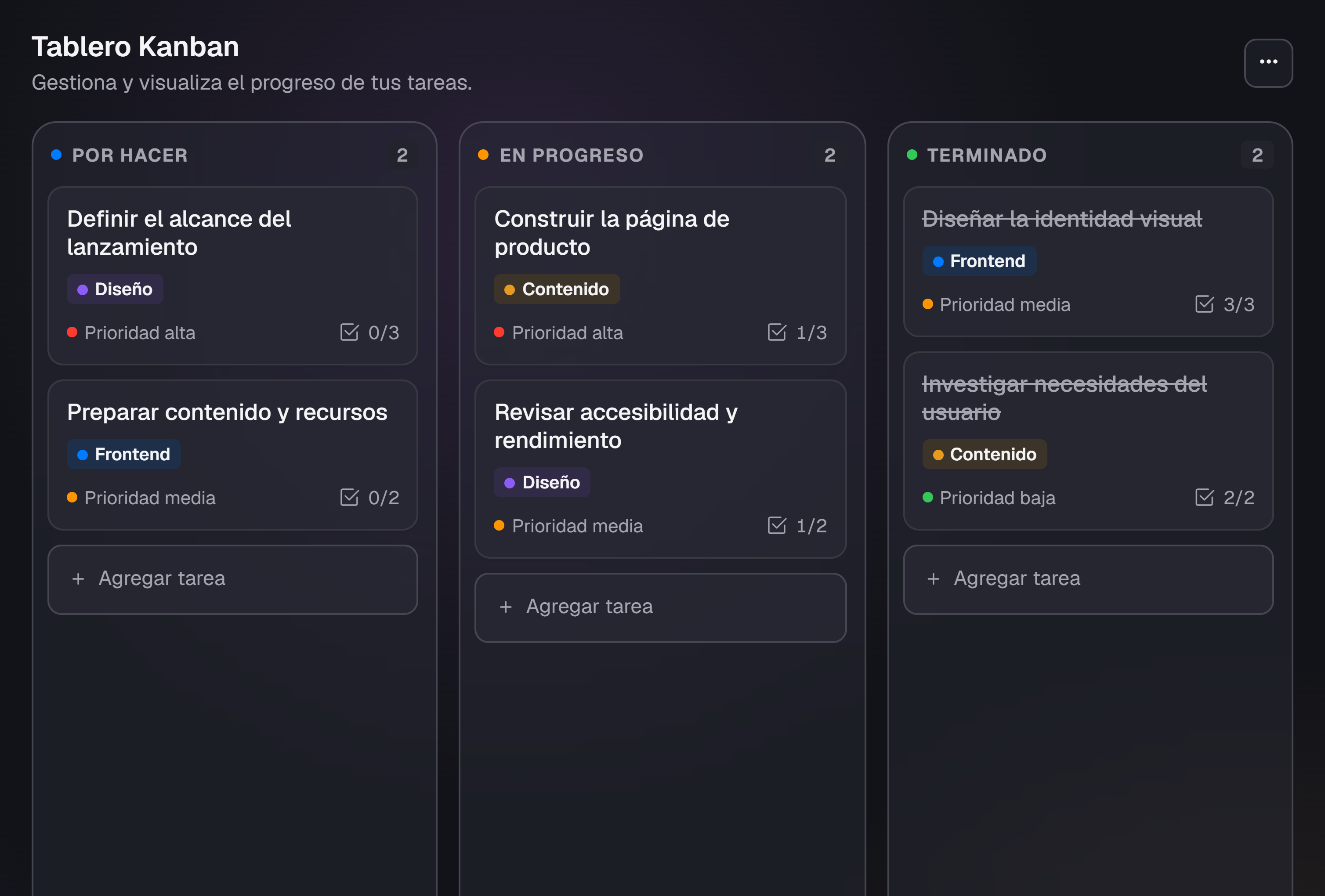The width and height of the screenshot is (1325, 896).
Task: Click Por Hacer task count badge
Action: pyautogui.click(x=402, y=155)
